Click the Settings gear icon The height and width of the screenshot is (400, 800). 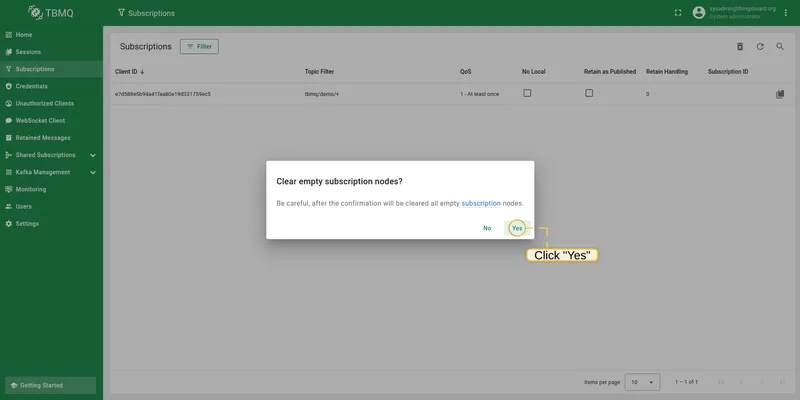click(x=9, y=223)
